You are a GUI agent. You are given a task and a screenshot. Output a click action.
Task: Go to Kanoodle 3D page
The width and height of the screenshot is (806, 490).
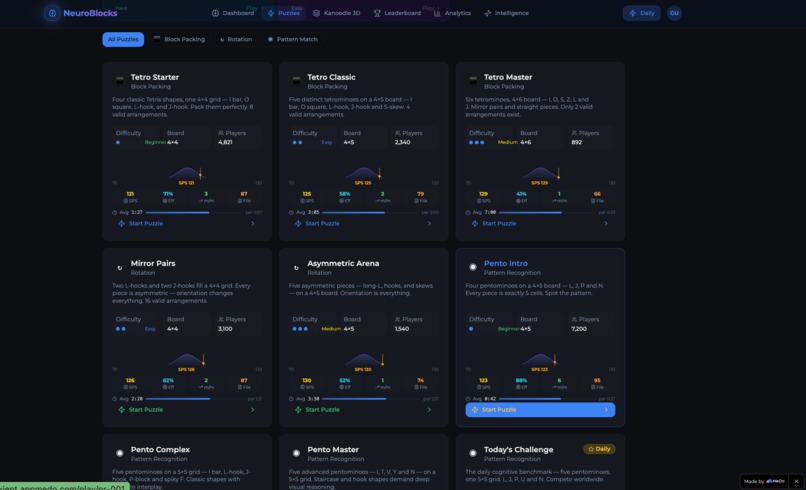coord(337,13)
